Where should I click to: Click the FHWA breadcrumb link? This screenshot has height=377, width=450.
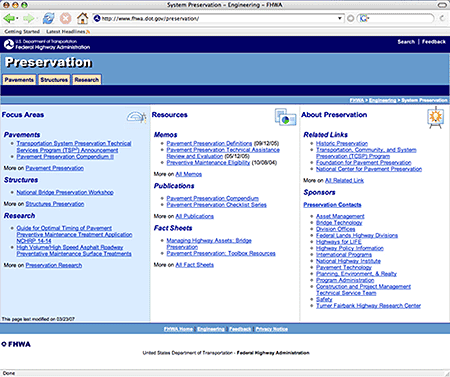click(356, 100)
